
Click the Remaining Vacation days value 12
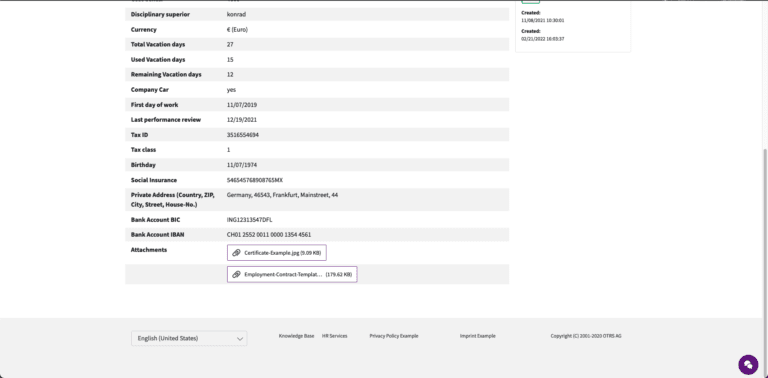click(230, 74)
